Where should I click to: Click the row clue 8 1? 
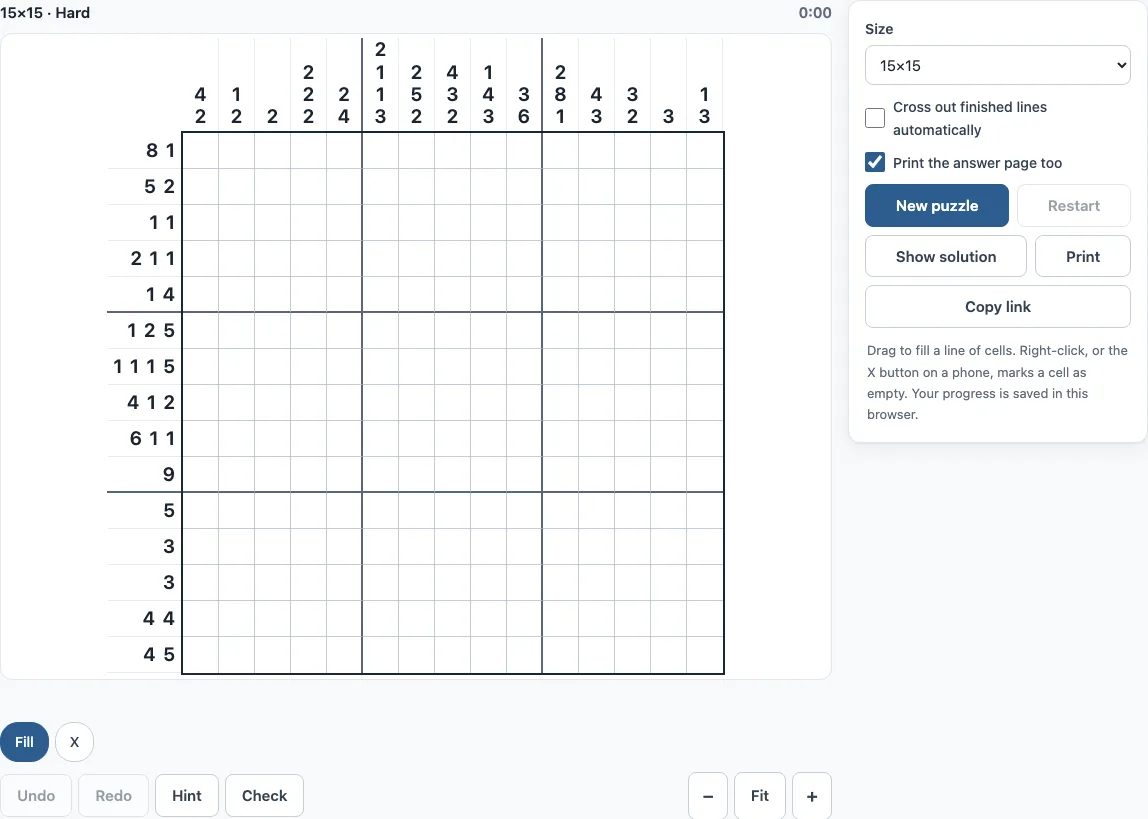click(x=160, y=150)
